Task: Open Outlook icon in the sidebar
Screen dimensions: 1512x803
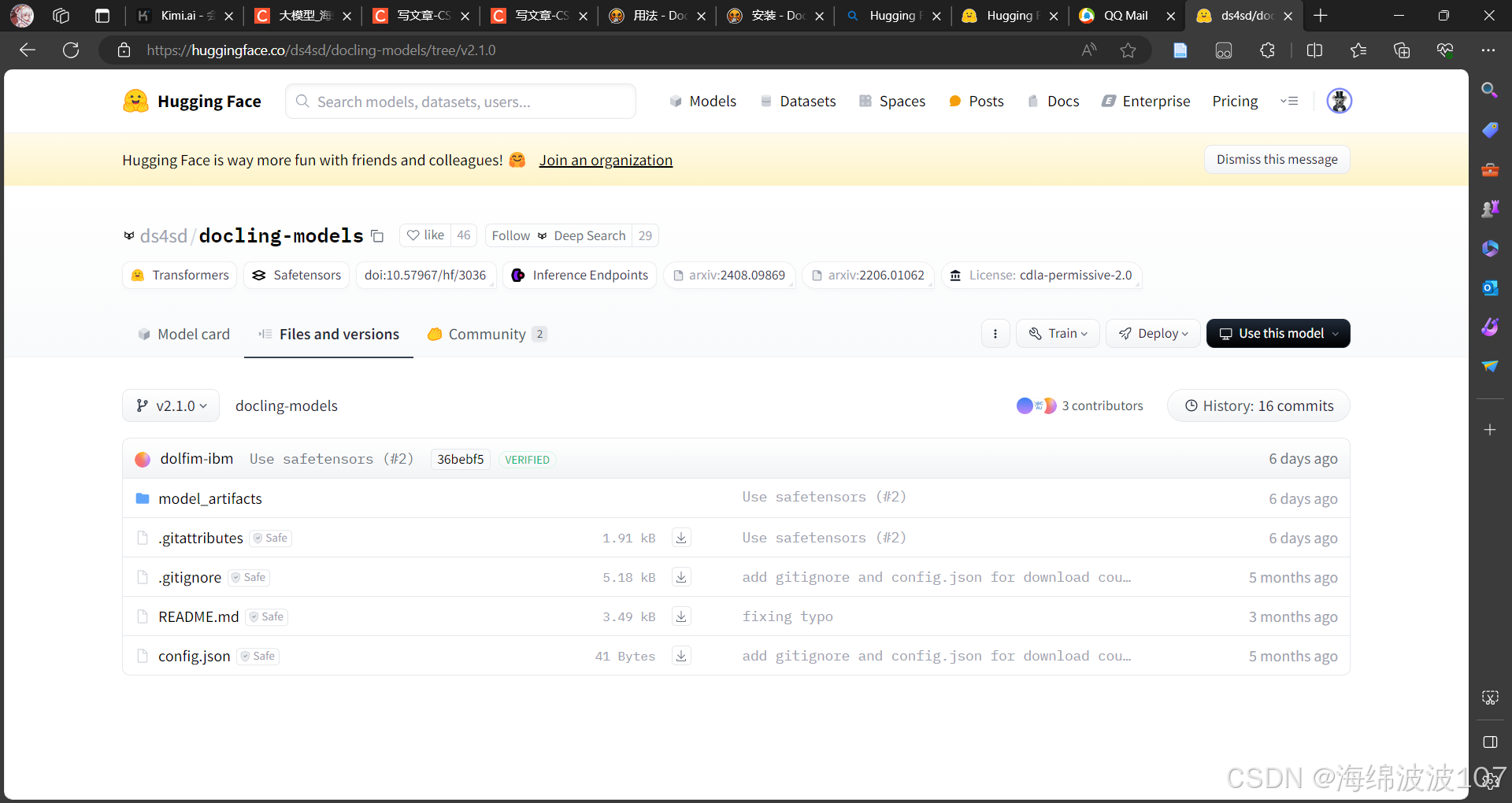Action: (1489, 287)
